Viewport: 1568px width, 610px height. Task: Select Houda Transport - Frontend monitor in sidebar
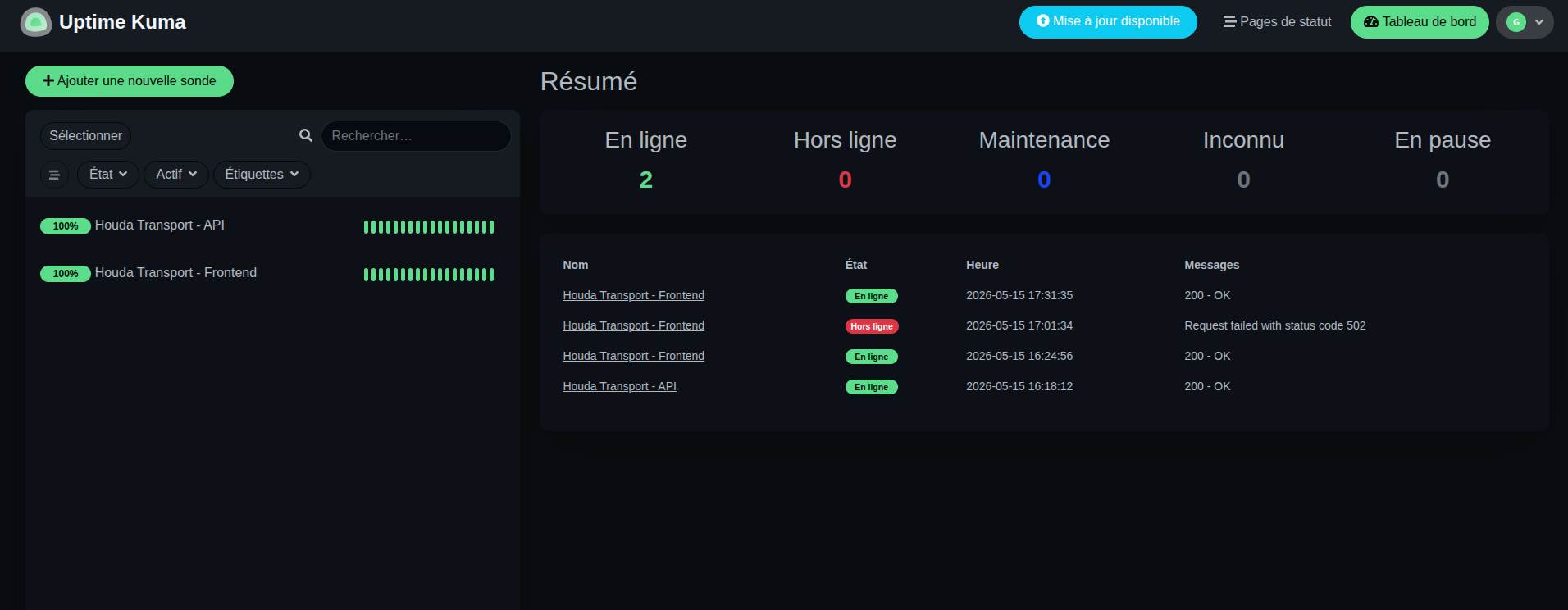coord(271,273)
